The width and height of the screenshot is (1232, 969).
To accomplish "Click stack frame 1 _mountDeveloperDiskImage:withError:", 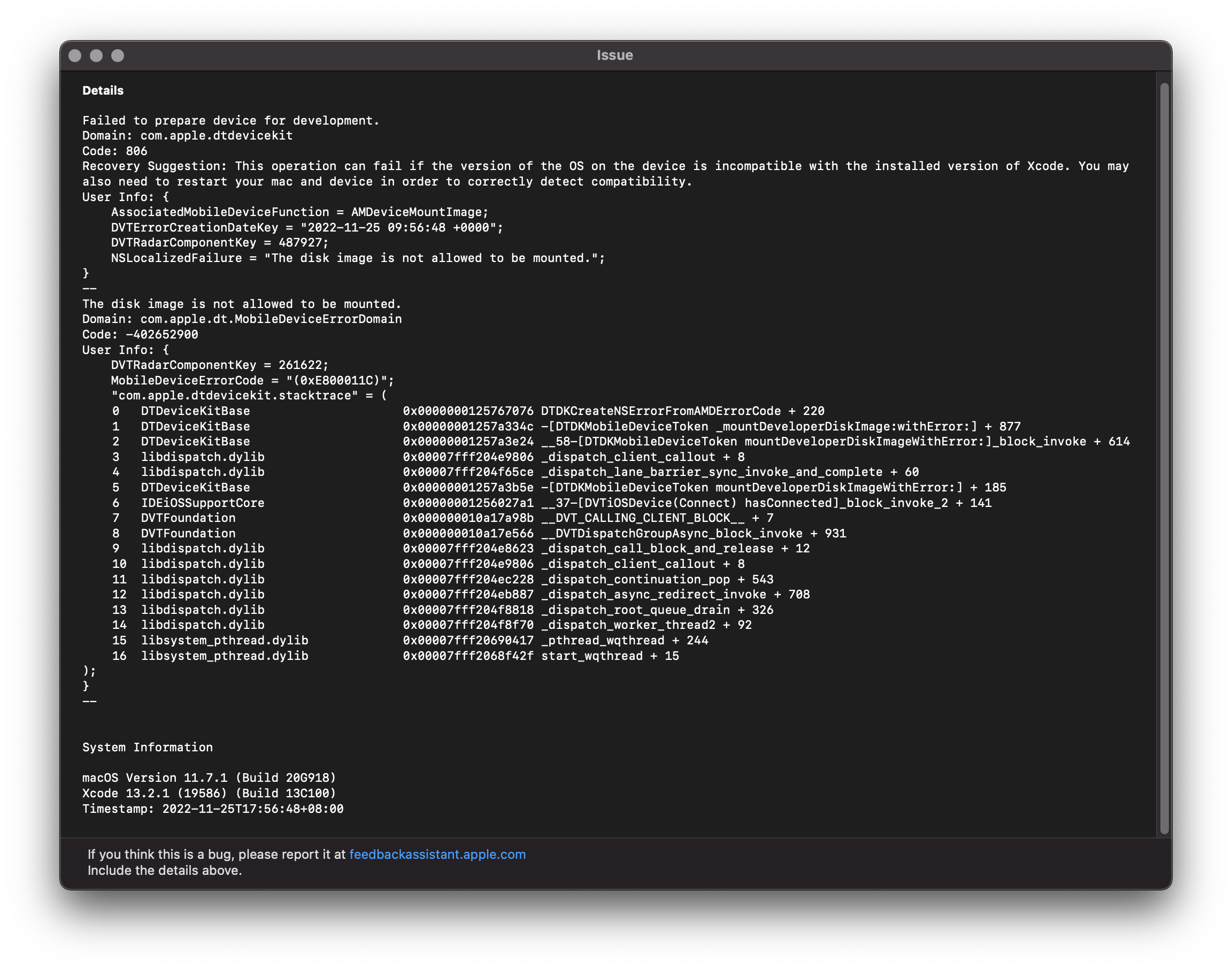I will point(566,426).
